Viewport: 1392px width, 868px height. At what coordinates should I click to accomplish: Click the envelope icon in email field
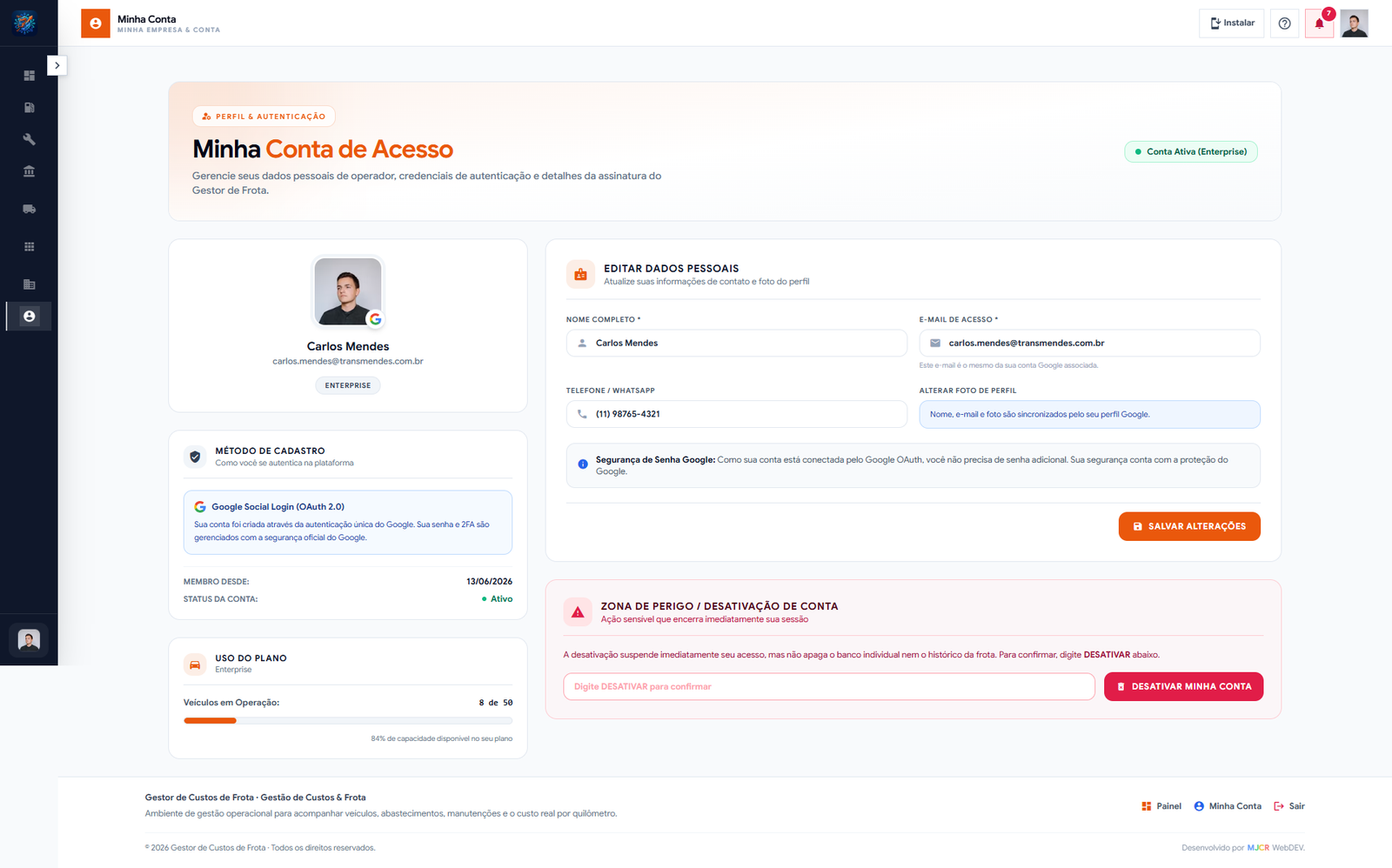point(935,344)
